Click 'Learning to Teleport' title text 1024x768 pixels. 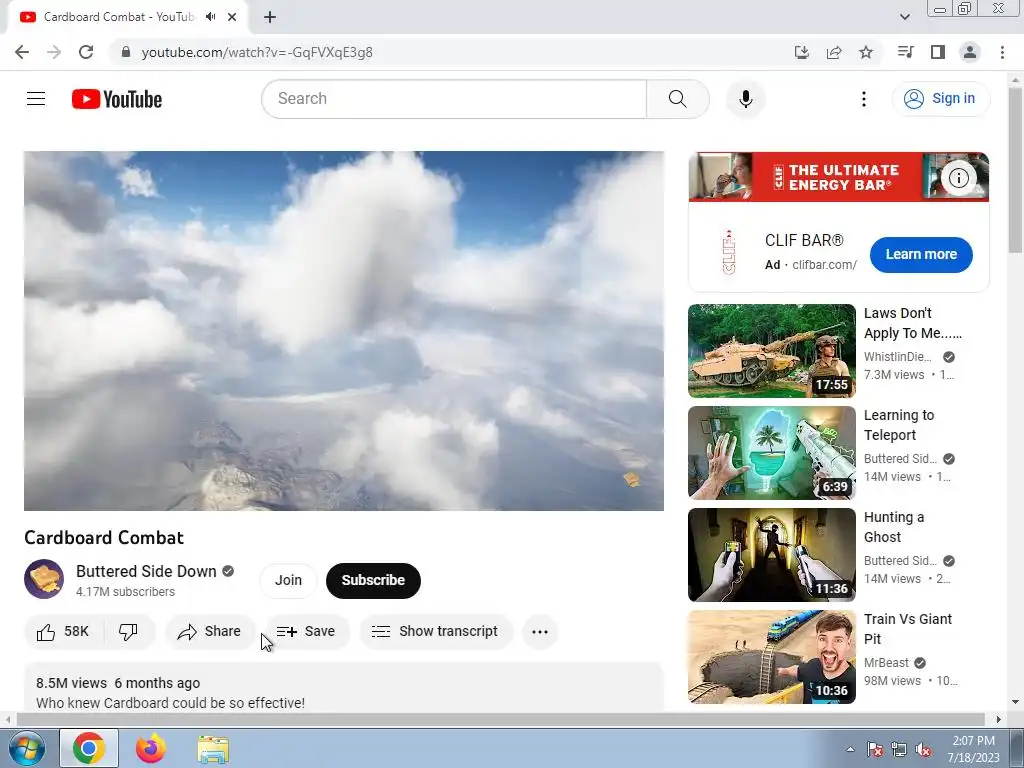coord(899,425)
